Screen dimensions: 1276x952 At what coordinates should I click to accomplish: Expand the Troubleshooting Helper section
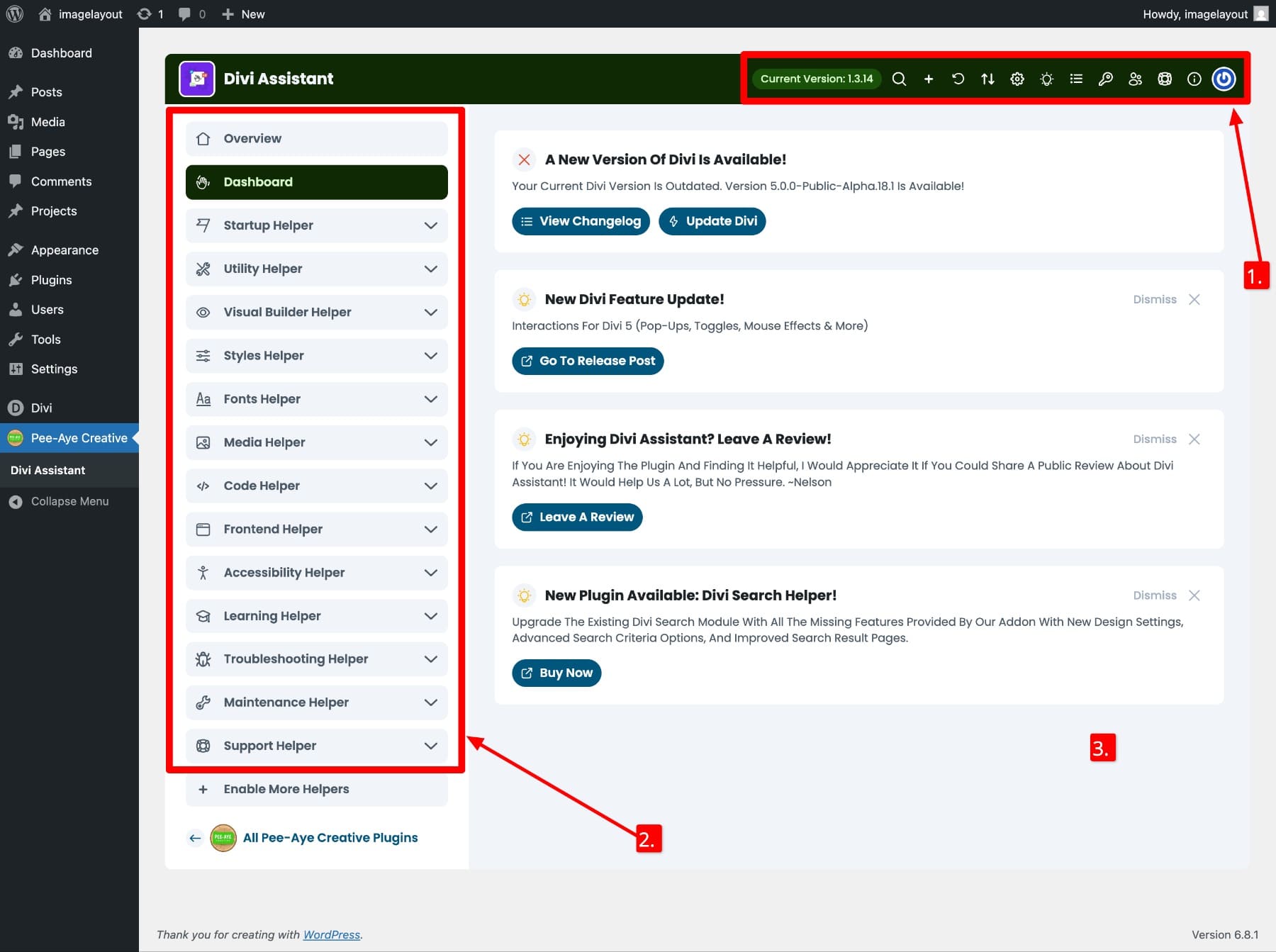pyautogui.click(x=316, y=659)
